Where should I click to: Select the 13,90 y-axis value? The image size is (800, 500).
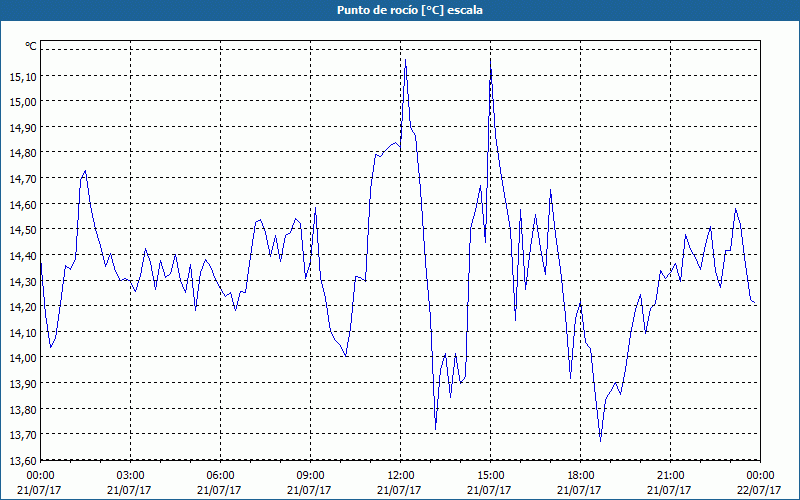(23, 384)
